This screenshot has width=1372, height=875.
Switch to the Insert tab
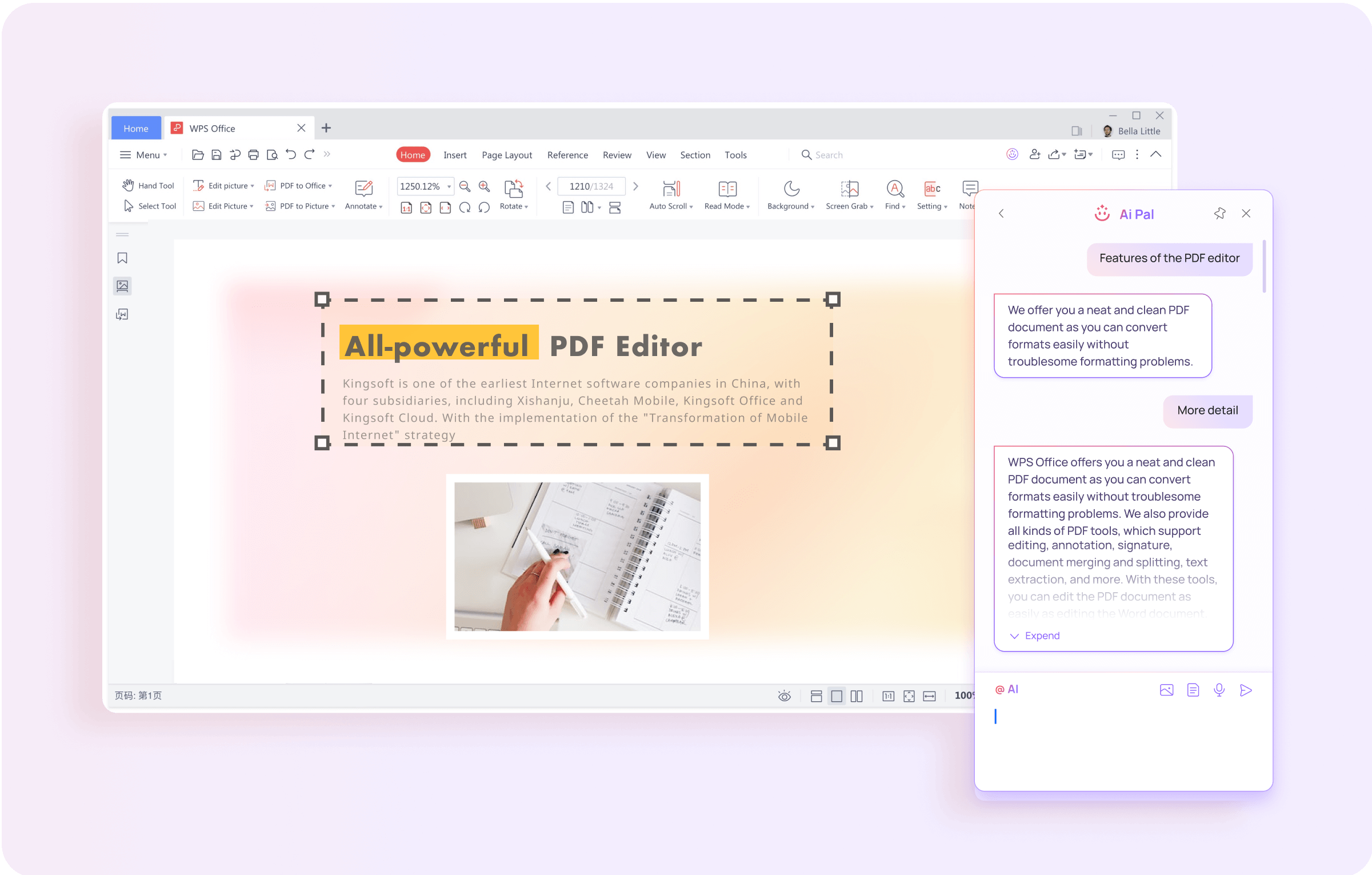click(455, 155)
